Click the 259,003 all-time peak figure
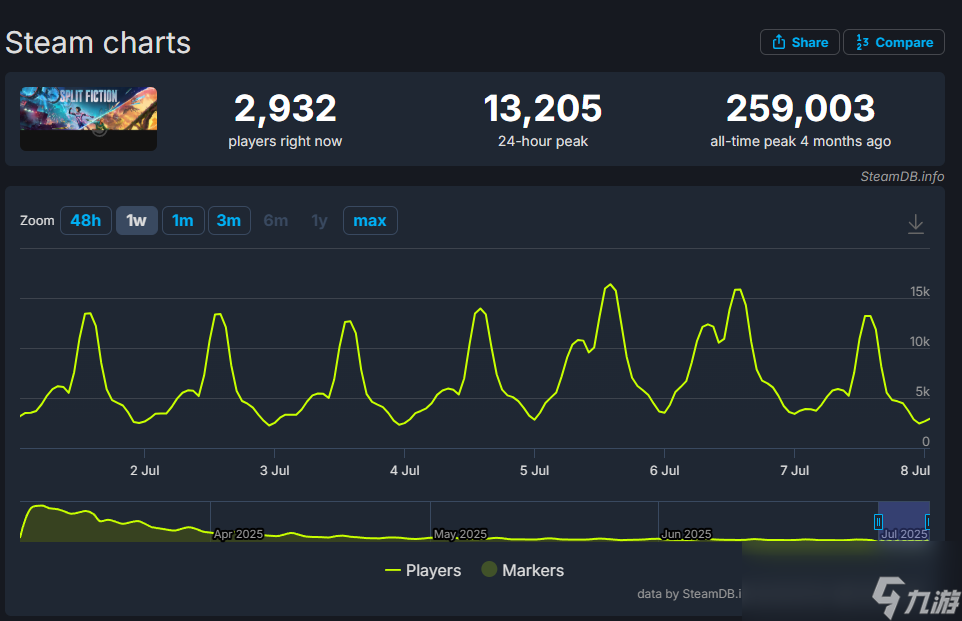Screen dimensions: 962x621 click(x=801, y=109)
